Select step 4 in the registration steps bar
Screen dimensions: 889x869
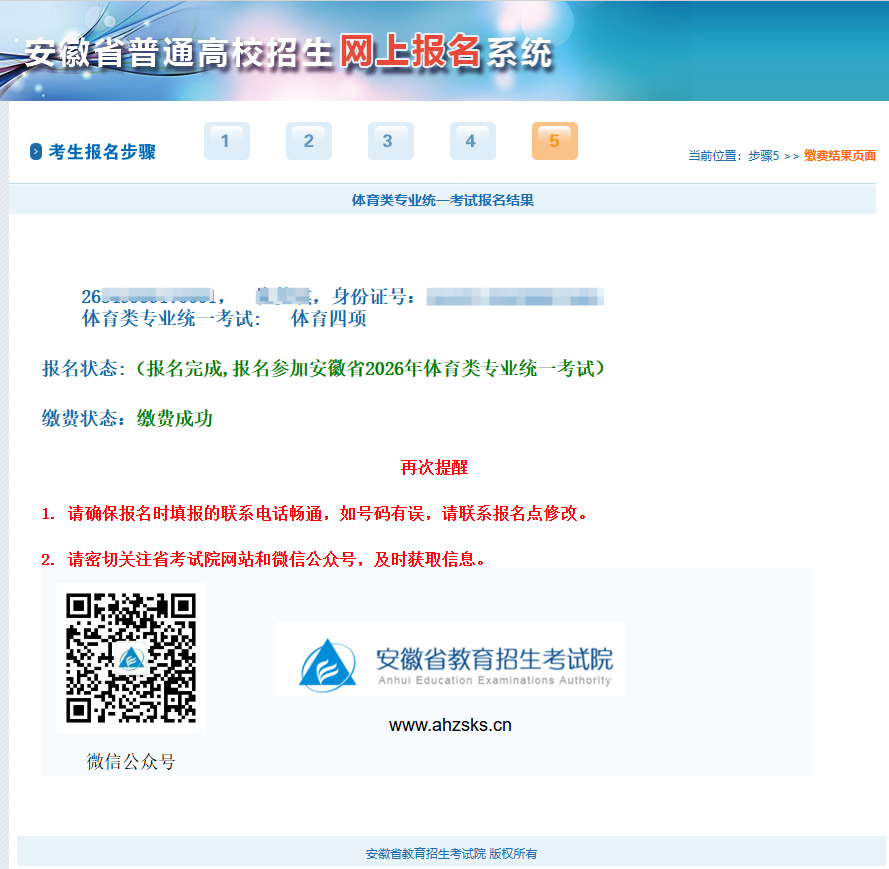click(472, 140)
